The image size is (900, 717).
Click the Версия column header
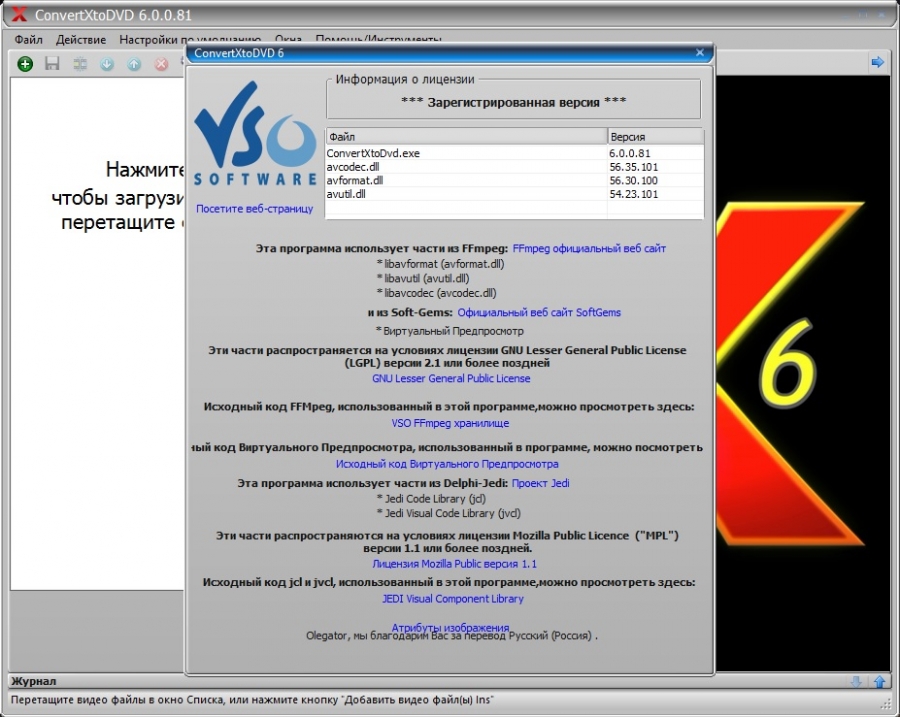[x=655, y=137]
